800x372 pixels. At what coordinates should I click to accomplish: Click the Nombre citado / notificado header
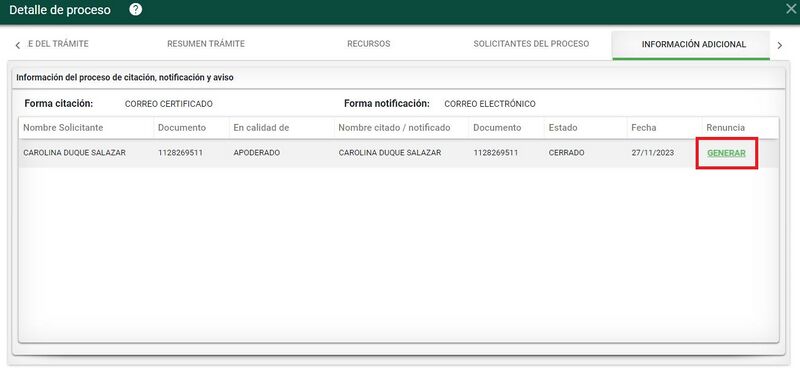[x=394, y=128]
